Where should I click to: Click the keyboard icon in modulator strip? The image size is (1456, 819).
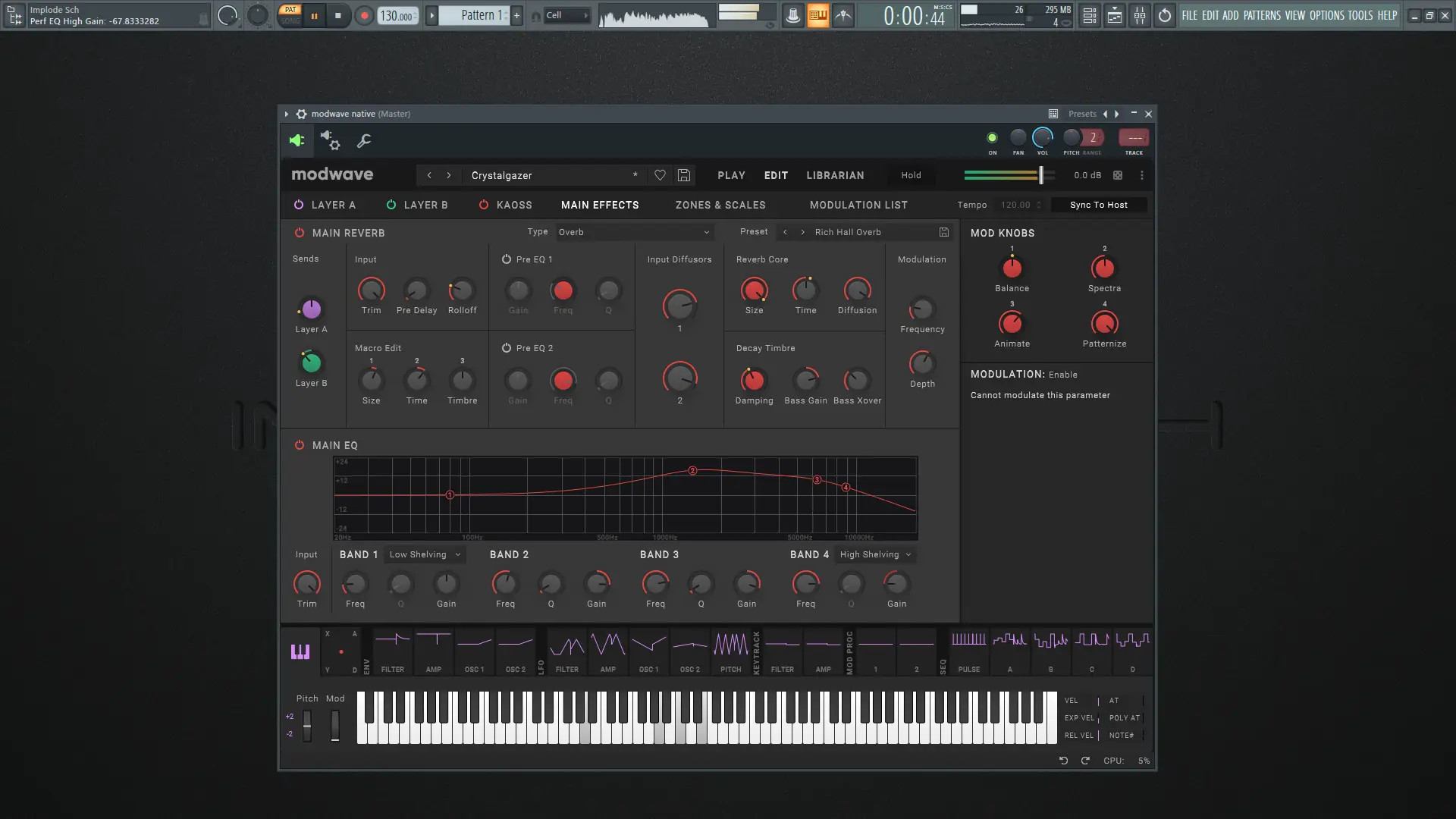coord(300,651)
